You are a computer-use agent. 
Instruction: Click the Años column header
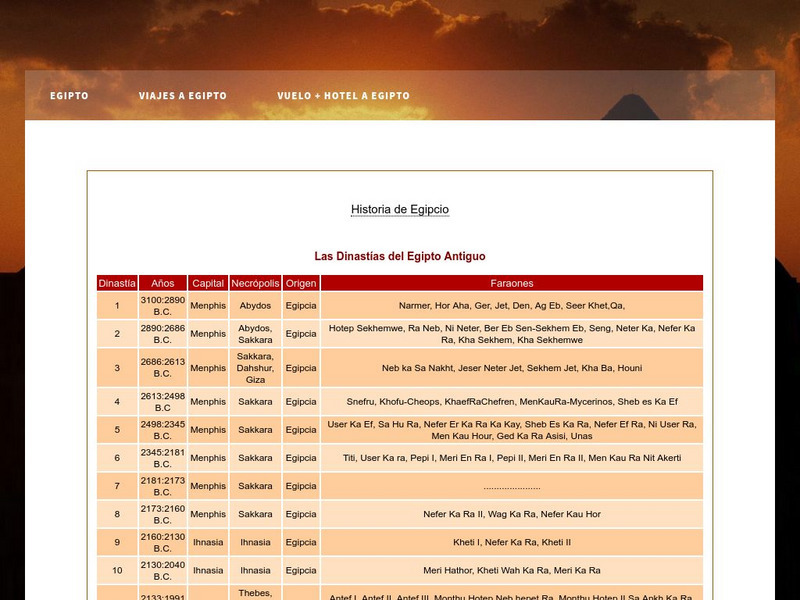pyautogui.click(x=163, y=283)
